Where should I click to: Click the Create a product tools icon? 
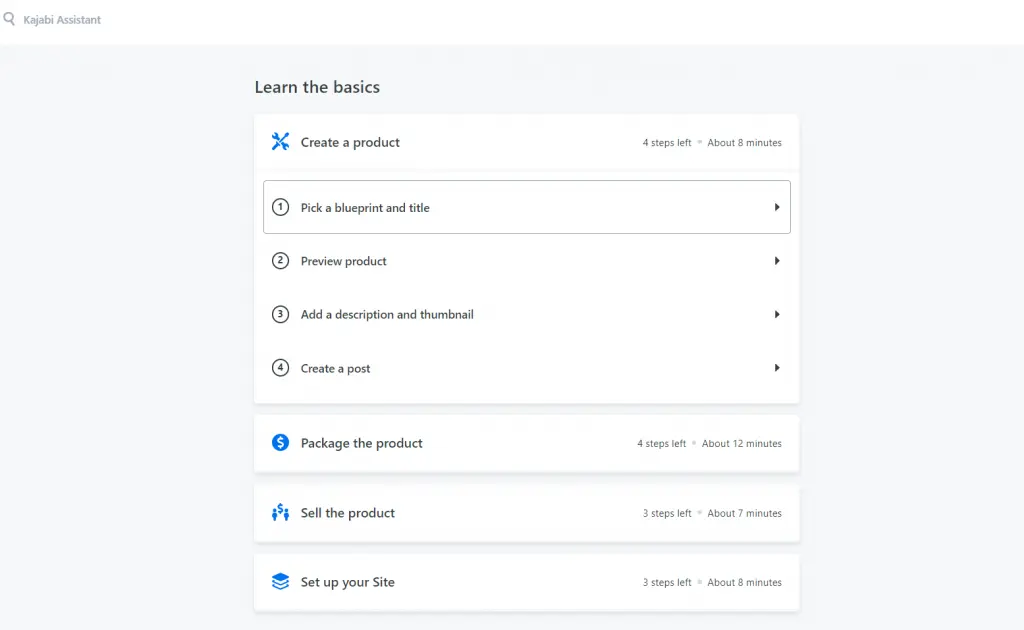point(280,142)
